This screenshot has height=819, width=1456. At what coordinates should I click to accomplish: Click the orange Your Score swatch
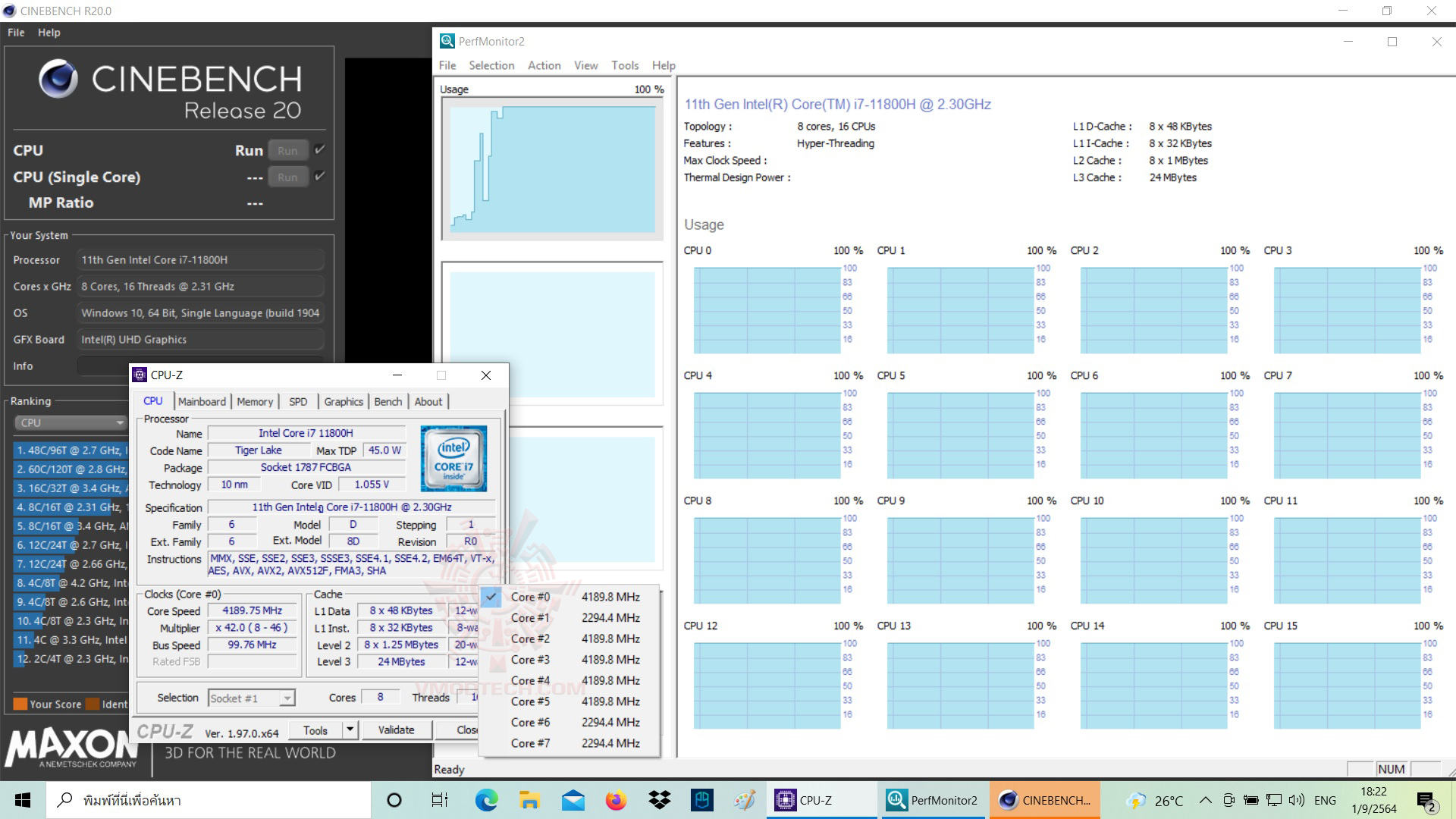pos(20,704)
